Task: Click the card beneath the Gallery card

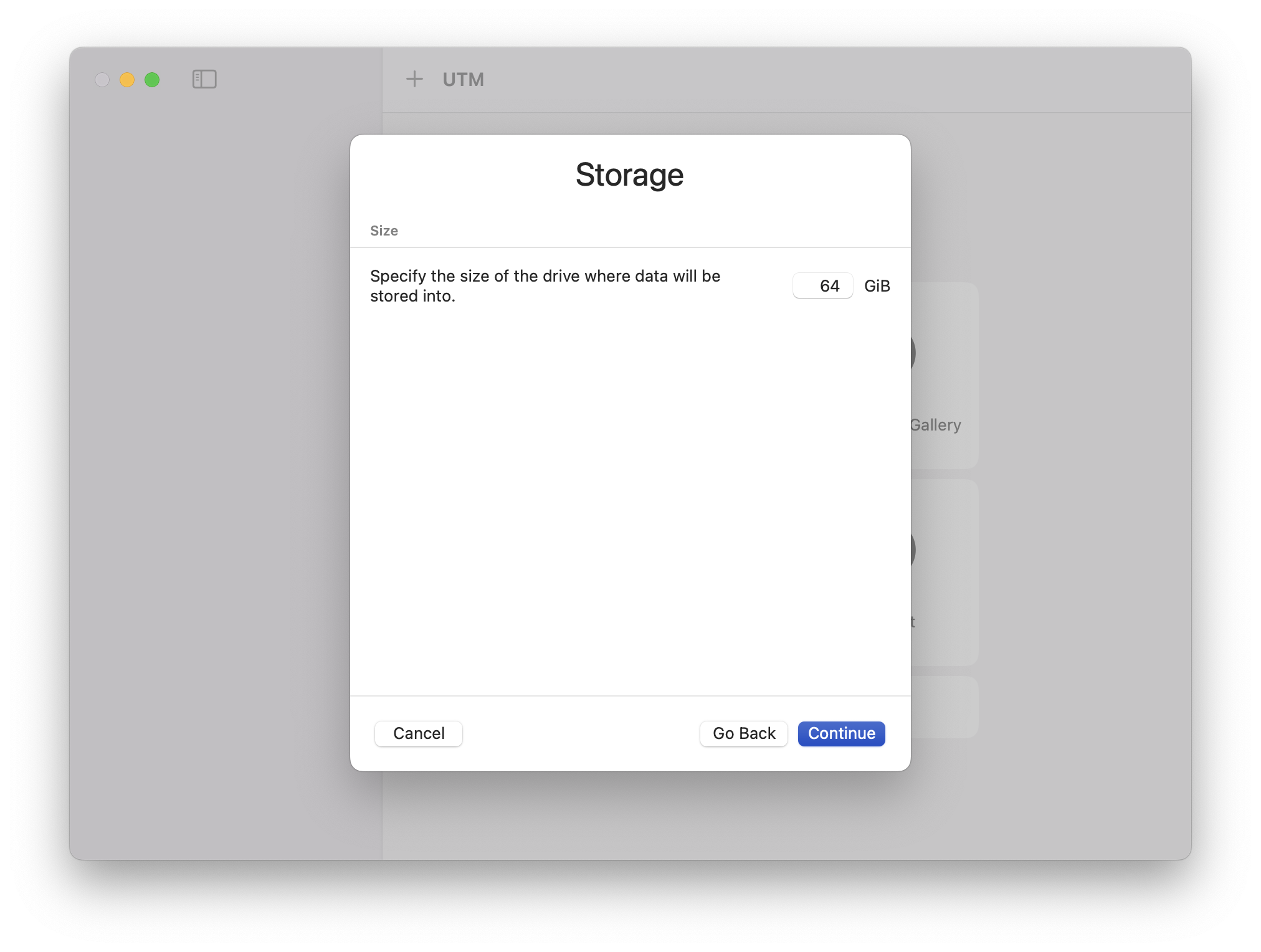Action: [945, 572]
